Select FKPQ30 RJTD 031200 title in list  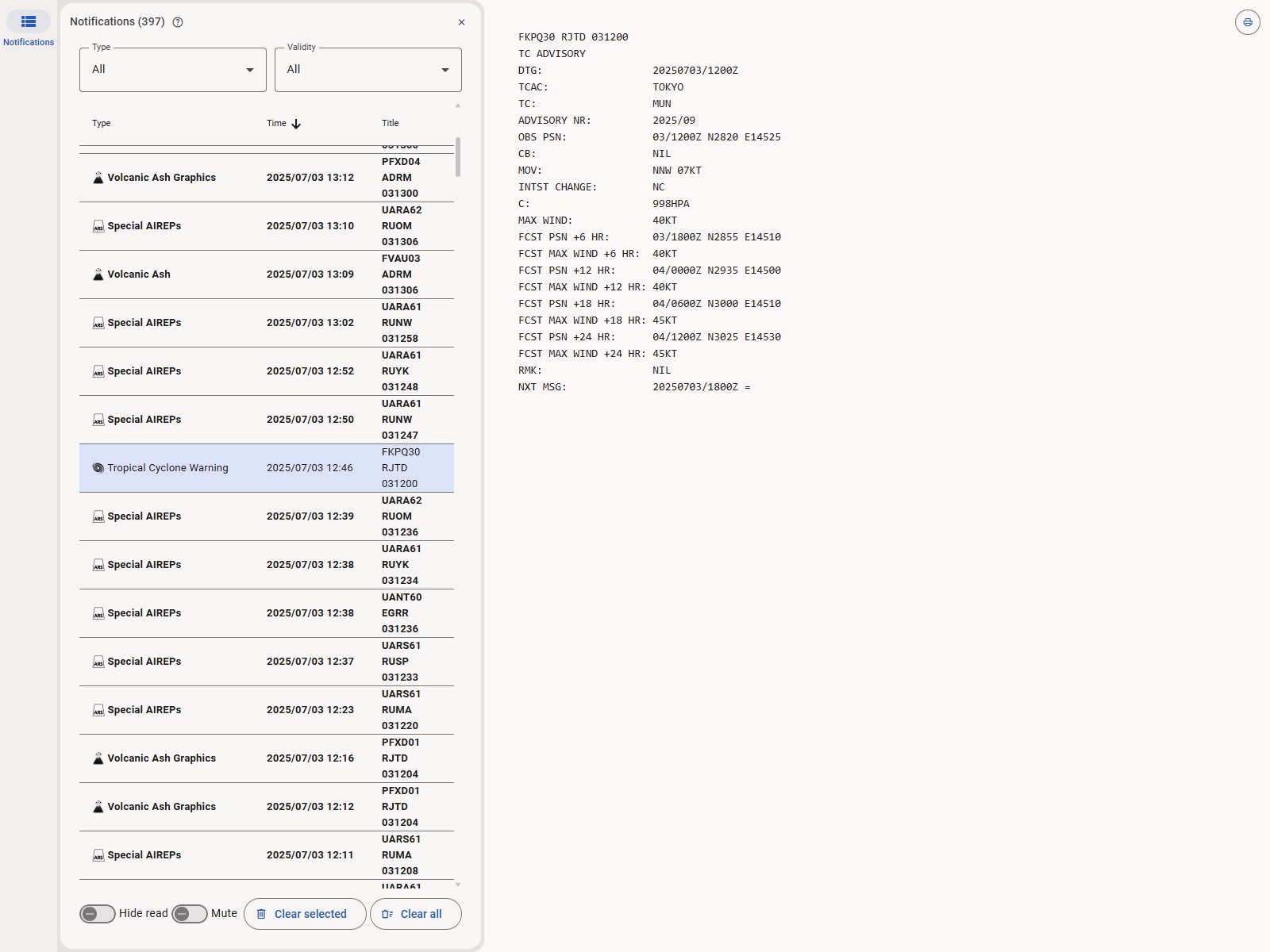click(x=401, y=468)
